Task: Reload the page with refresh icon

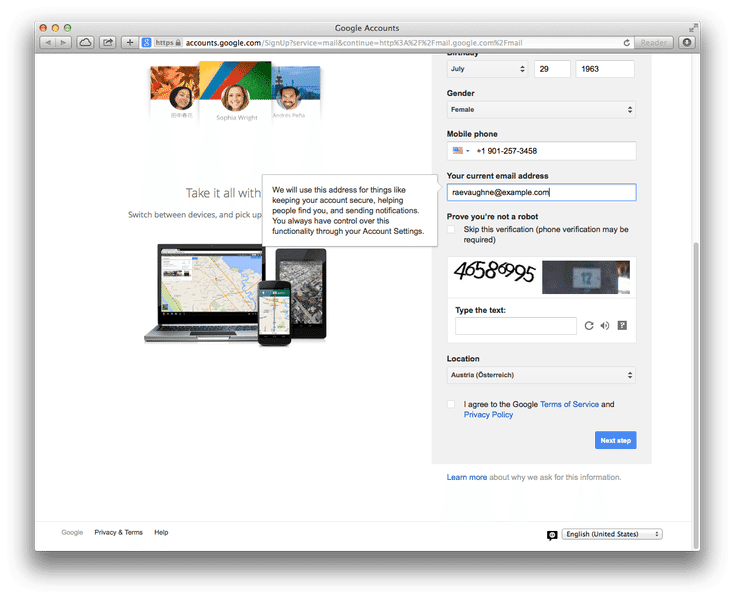Action: tap(626, 43)
